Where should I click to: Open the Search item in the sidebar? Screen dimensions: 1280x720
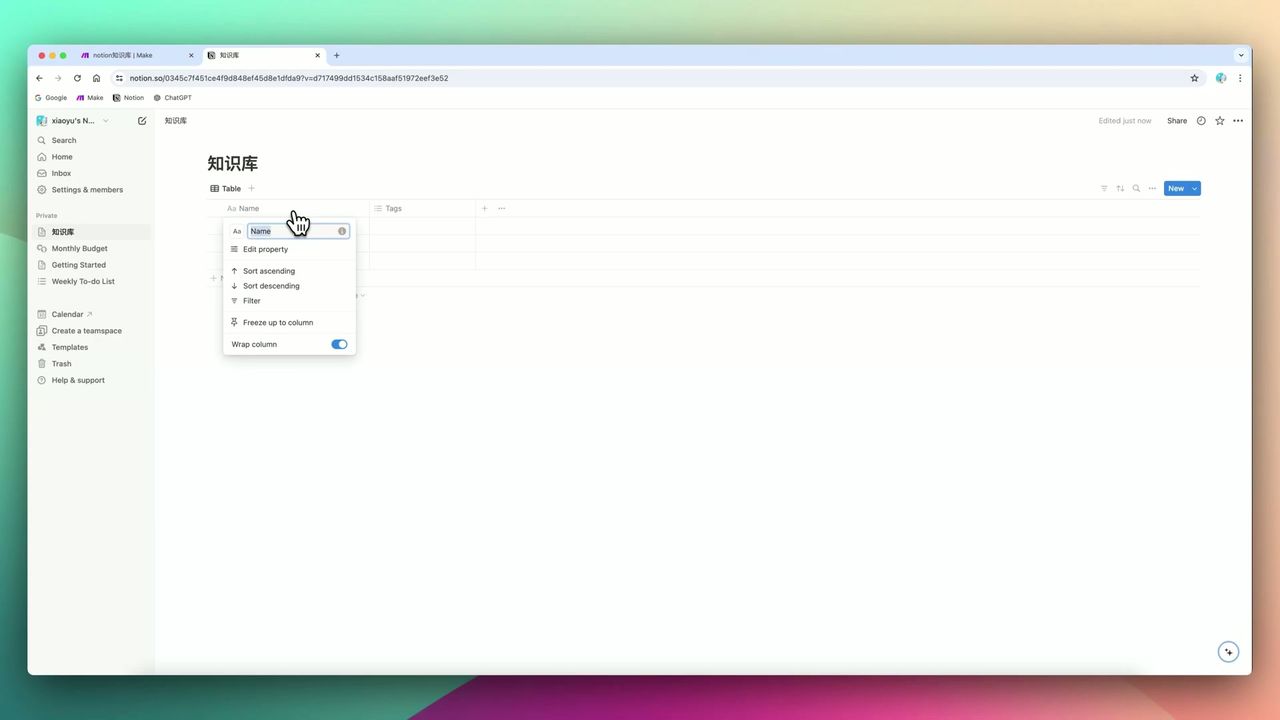(x=63, y=140)
